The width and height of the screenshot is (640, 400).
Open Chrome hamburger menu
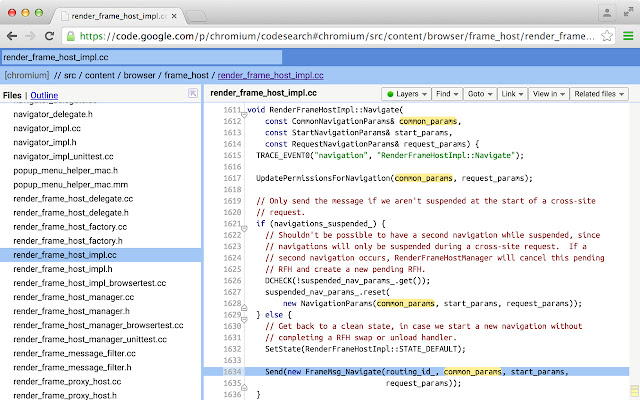pos(628,36)
